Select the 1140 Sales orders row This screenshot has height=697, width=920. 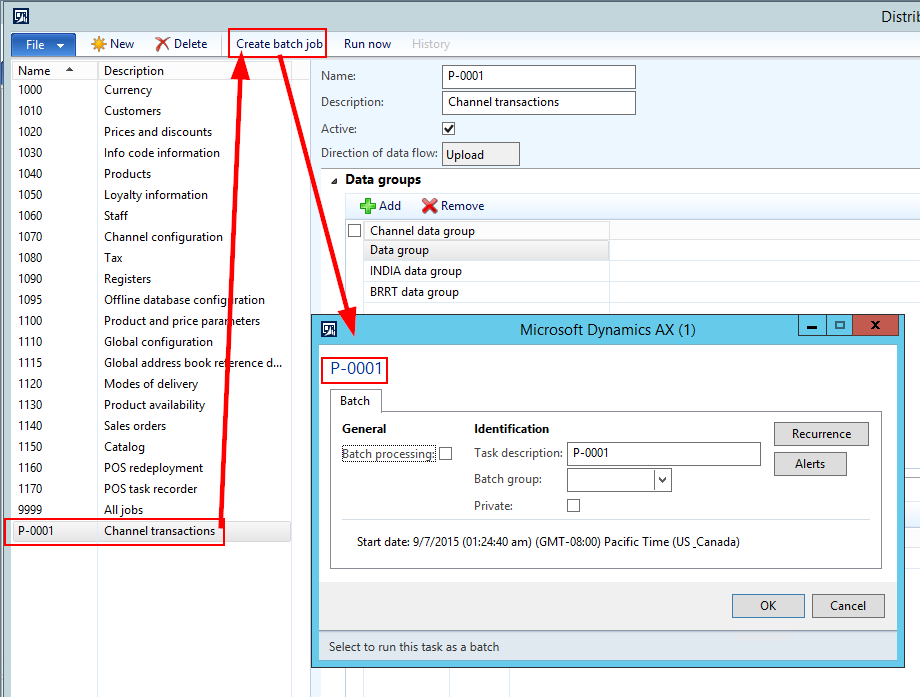point(151,426)
